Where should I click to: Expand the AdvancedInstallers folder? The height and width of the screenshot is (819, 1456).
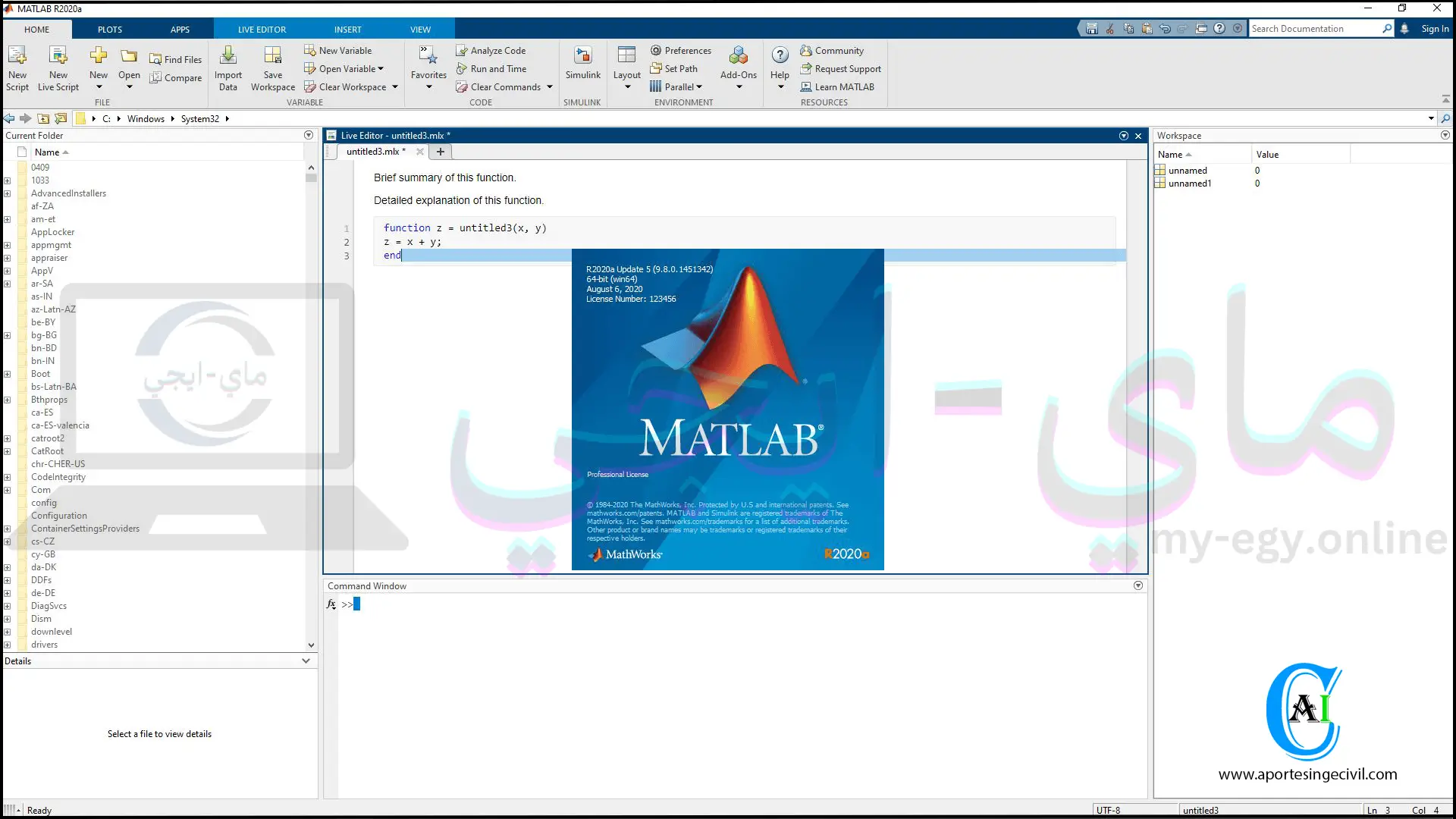tap(7, 193)
